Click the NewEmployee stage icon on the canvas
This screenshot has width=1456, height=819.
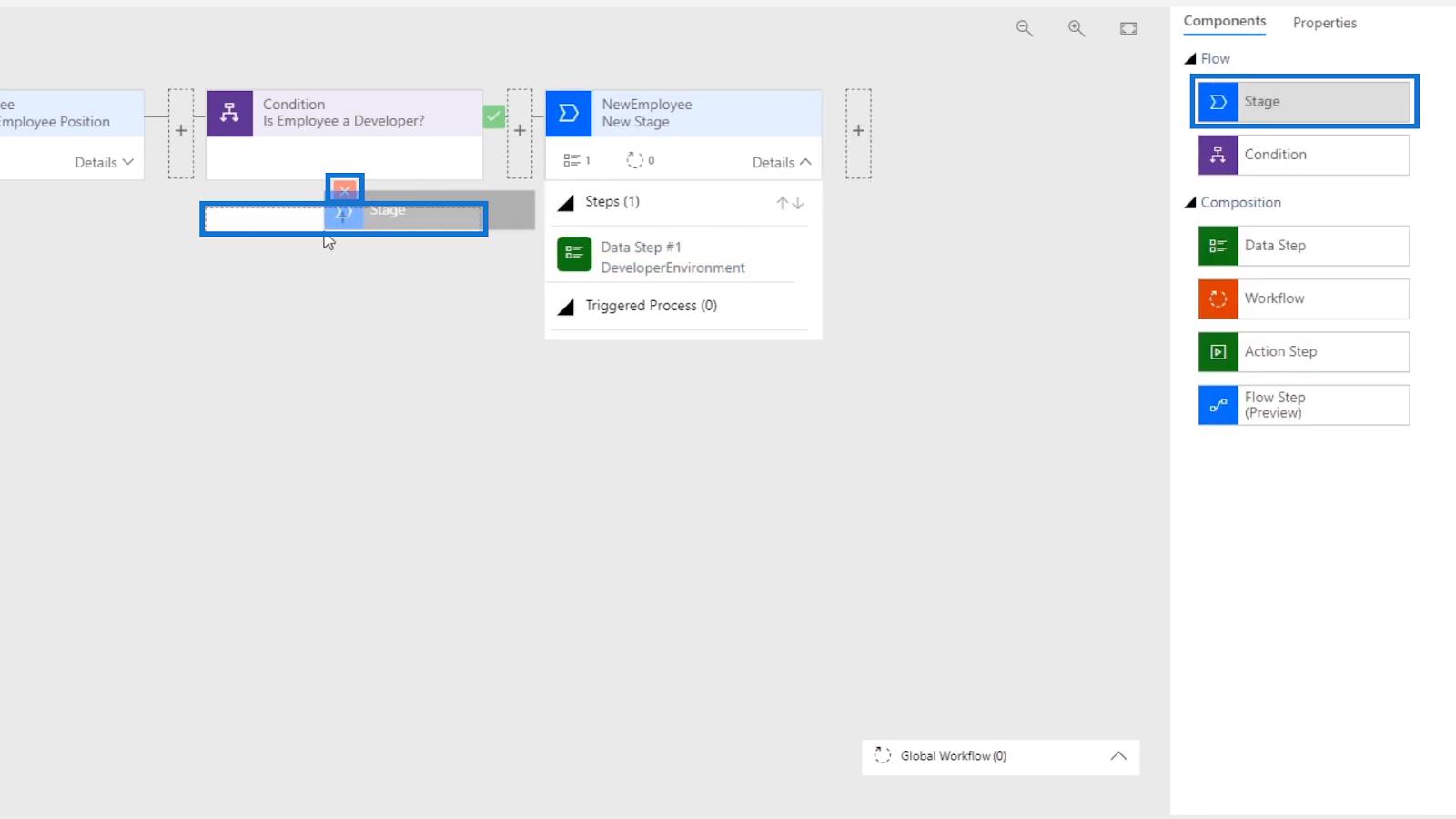569,113
